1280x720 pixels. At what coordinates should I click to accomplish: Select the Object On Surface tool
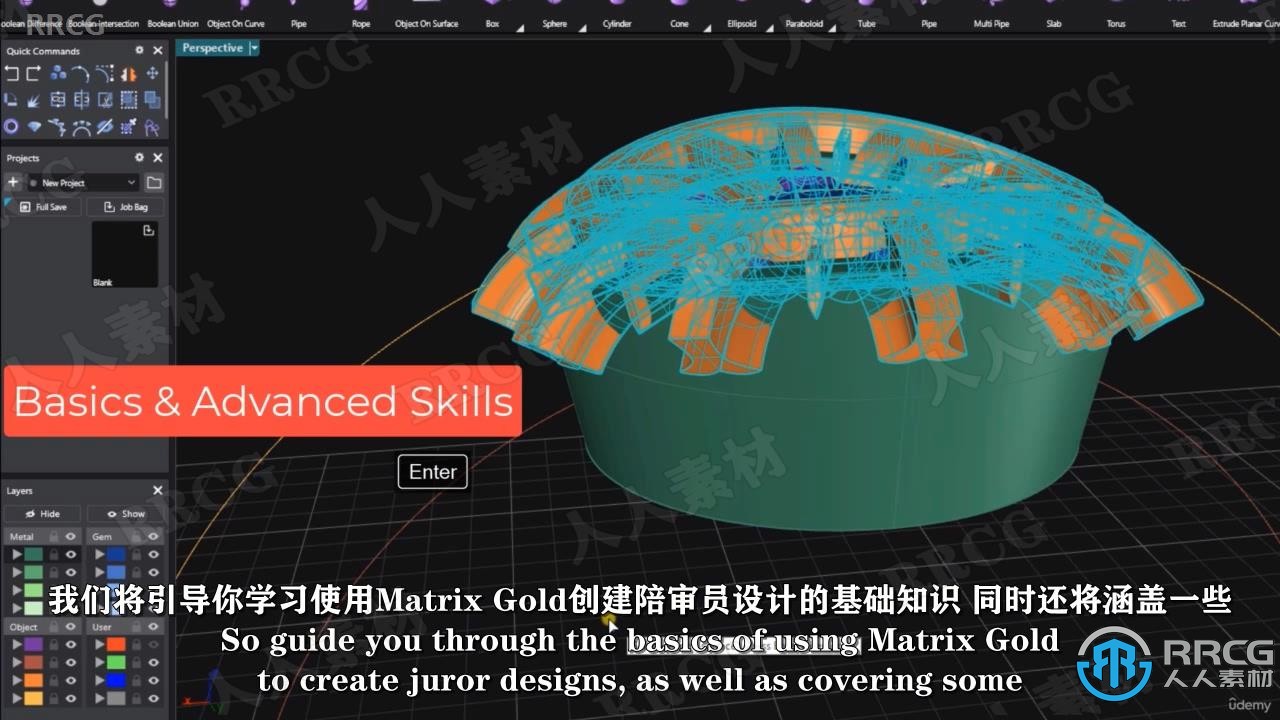click(x=426, y=16)
